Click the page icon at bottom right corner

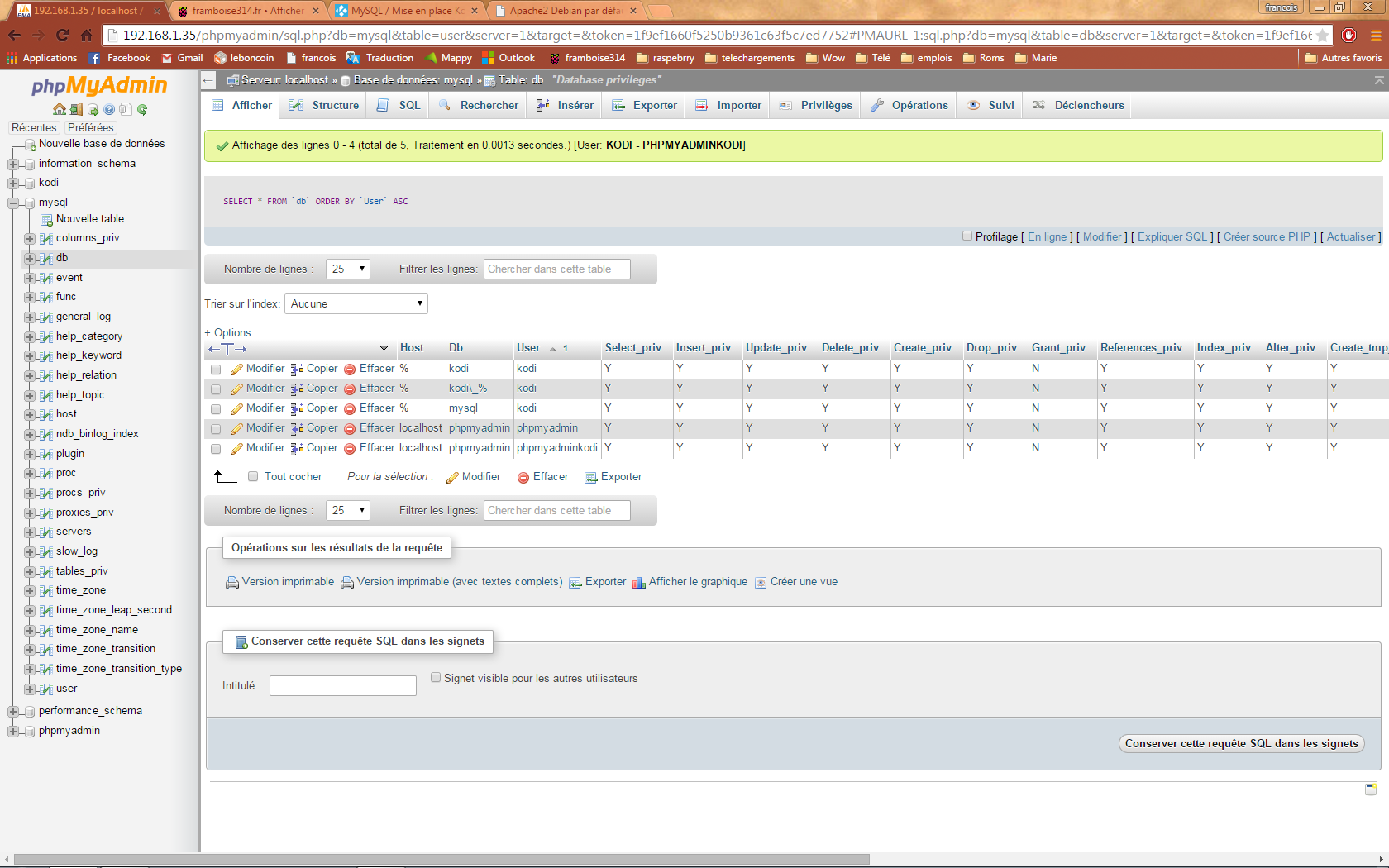coord(1371,789)
